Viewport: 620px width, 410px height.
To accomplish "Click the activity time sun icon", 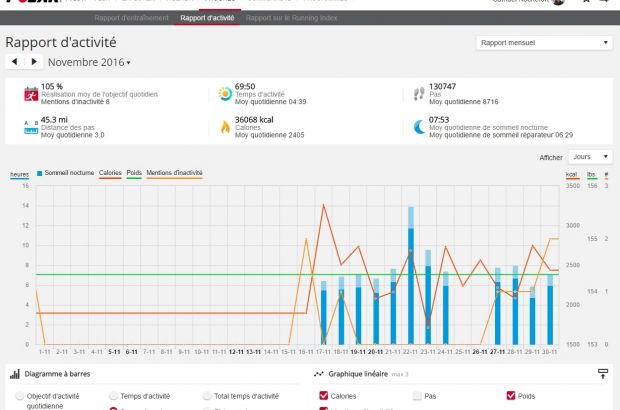I will (225, 94).
